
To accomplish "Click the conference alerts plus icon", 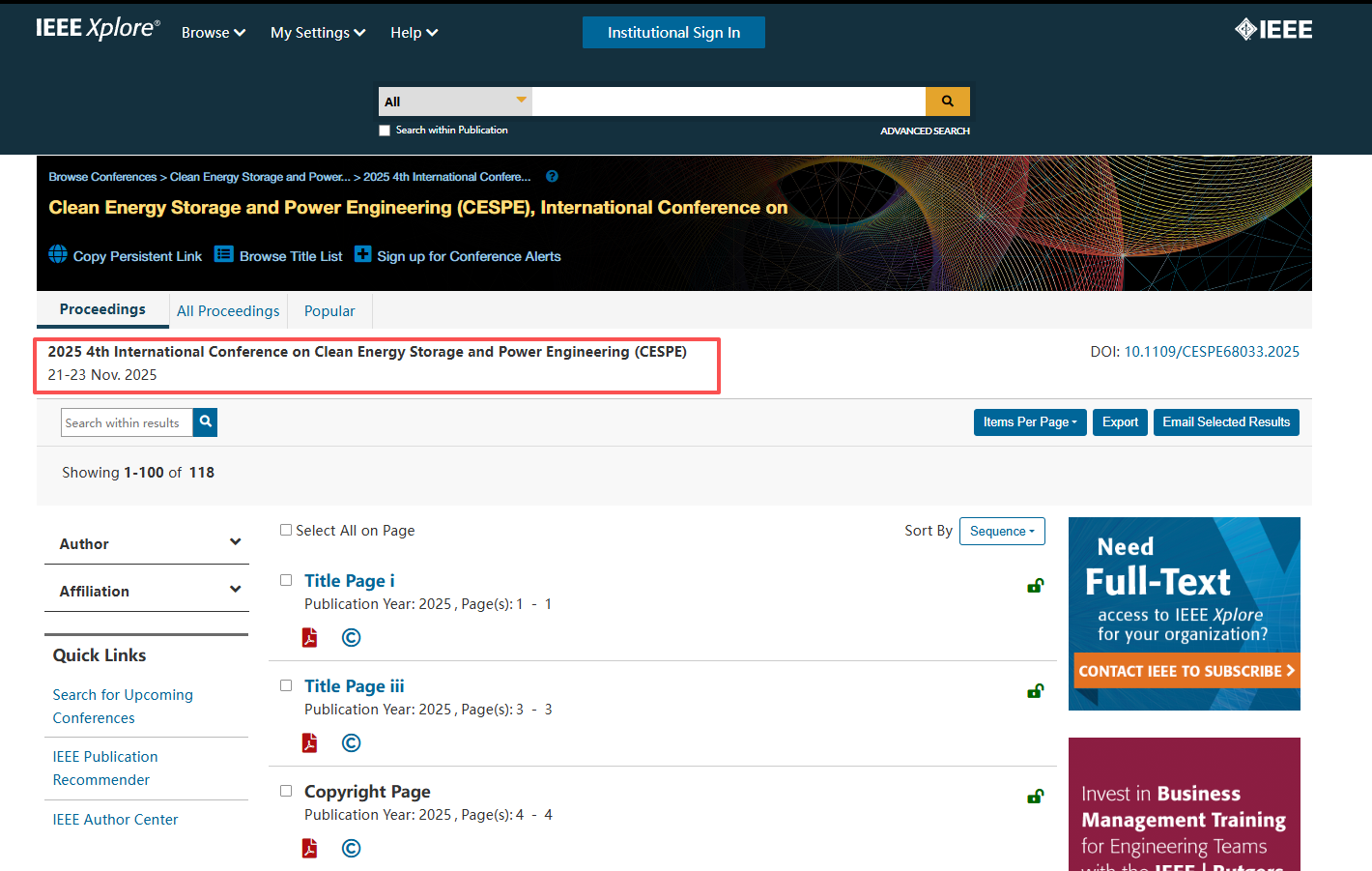I will click(x=362, y=254).
